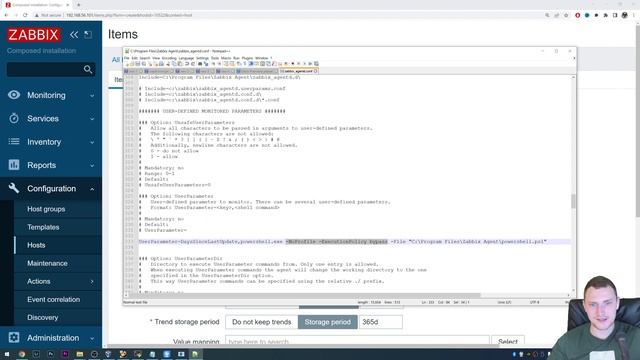Open Templates under Configuration

43,227
